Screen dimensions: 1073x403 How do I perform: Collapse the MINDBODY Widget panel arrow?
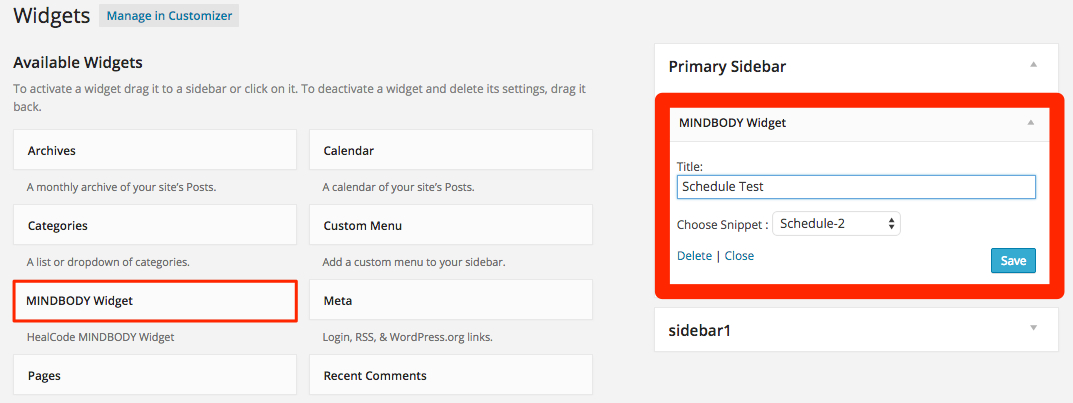click(1031, 122)
